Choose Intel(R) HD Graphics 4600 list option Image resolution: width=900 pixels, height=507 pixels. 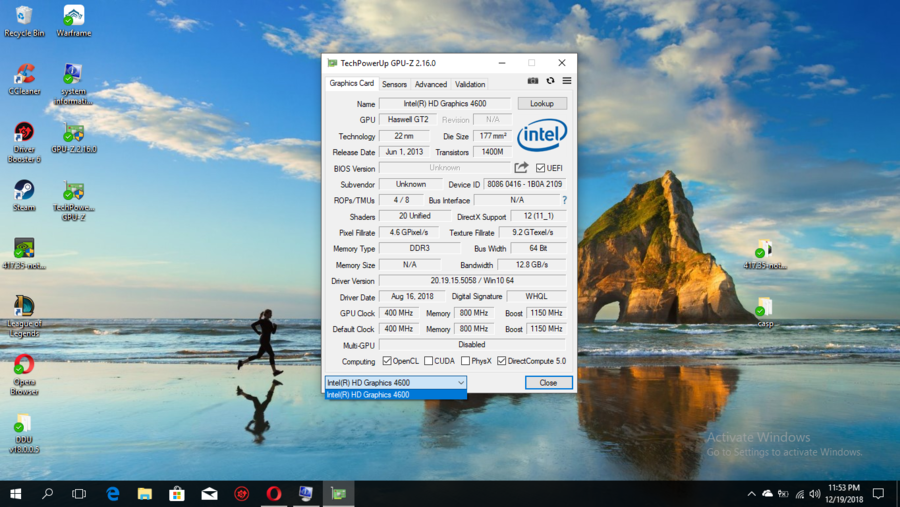pyautogui.click(x=395, y=394)
